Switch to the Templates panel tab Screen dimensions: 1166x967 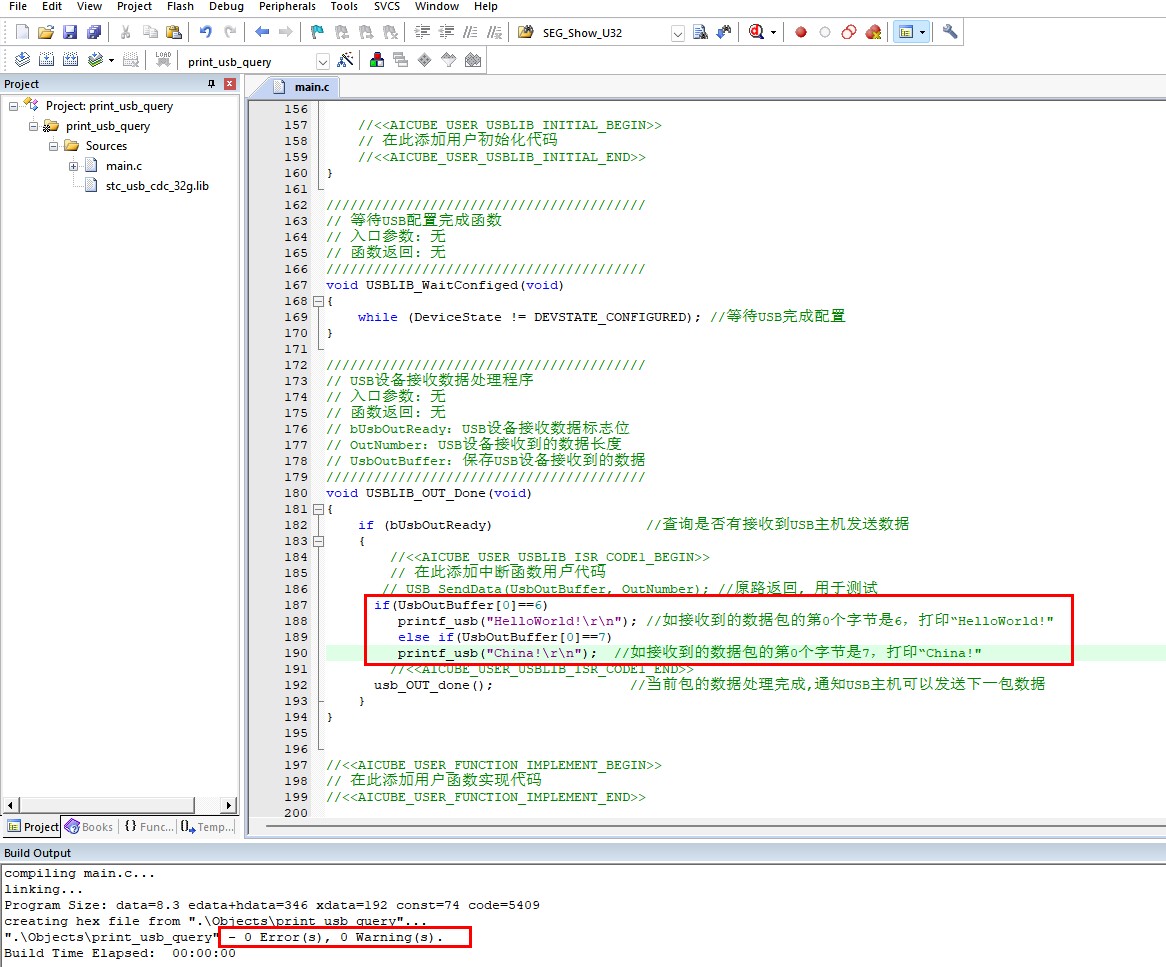tap(207, 826)
